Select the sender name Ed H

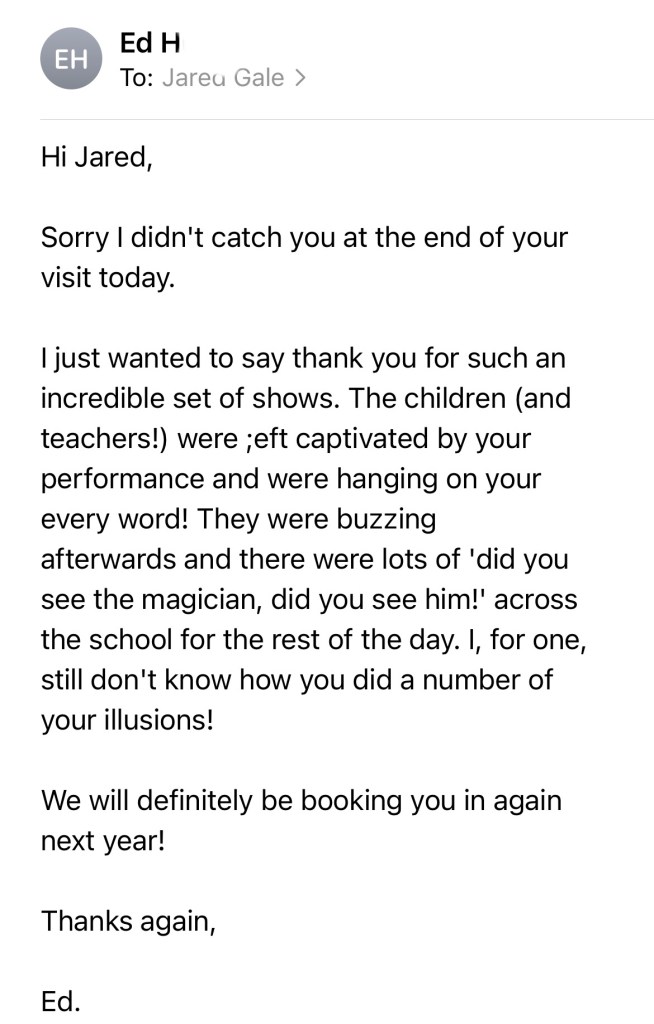(x=148, y=43)
